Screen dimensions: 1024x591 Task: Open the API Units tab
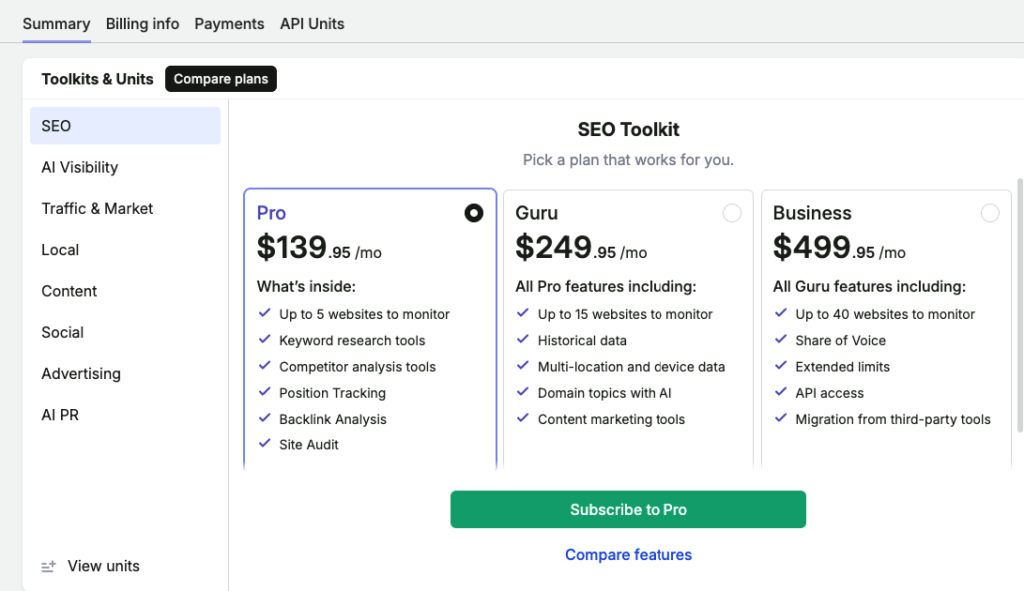(312, 24)
